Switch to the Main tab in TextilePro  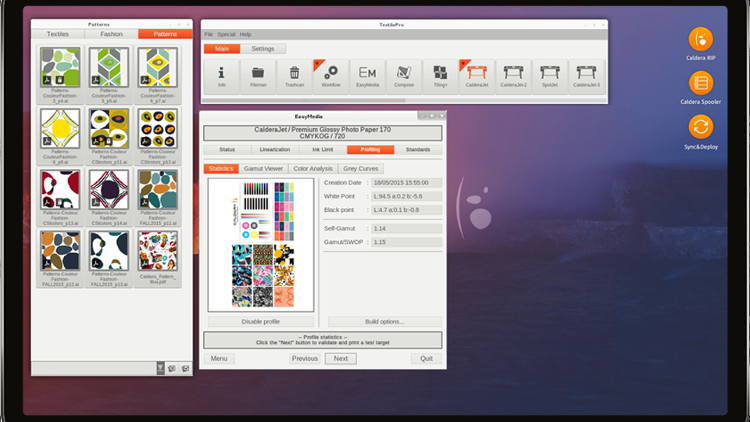pyautogui.click(x=222, y=49)
